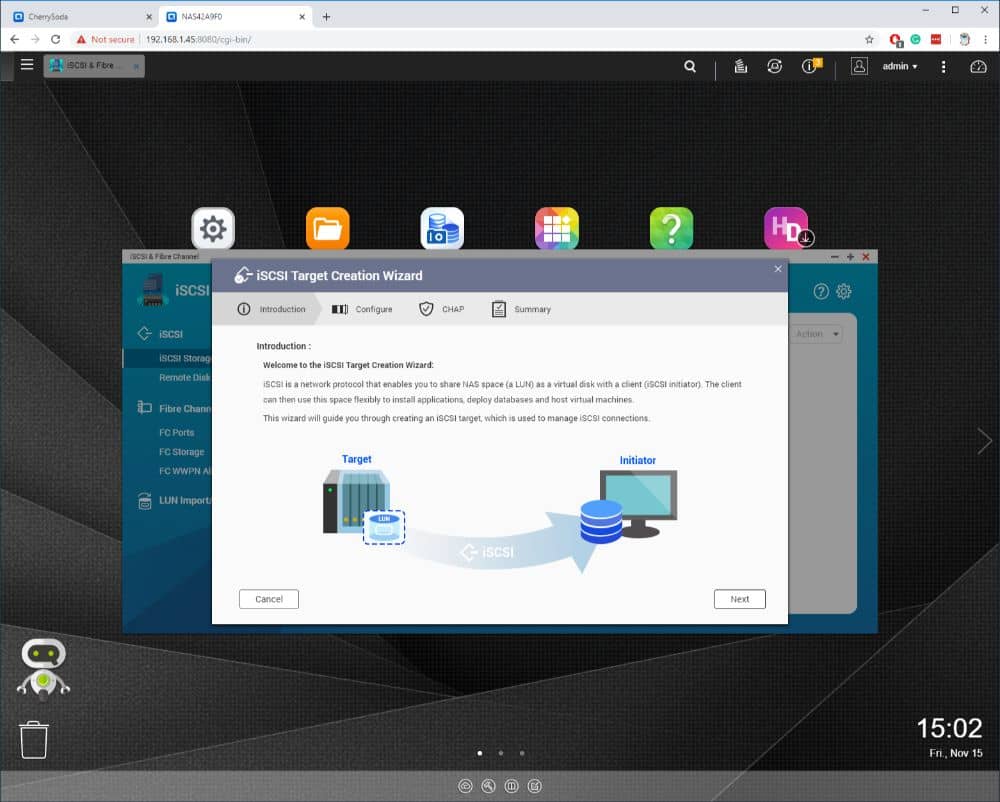The height and width of the screenshot is (802, 1000).
Task: Launch Control Panel gear desktop icon
Action: tap(213, 228)
